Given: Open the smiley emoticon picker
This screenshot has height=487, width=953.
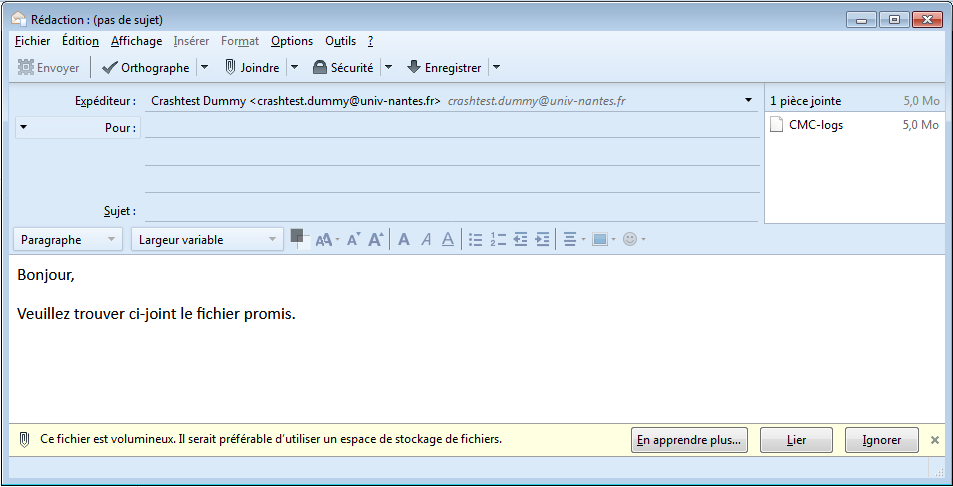Looking at the screenshot, I should tap(631, 240).
